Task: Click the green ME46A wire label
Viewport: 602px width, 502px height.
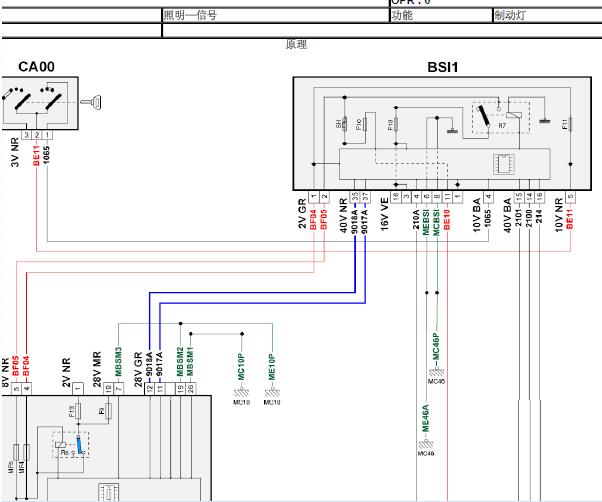Action: tap(426, 418)
